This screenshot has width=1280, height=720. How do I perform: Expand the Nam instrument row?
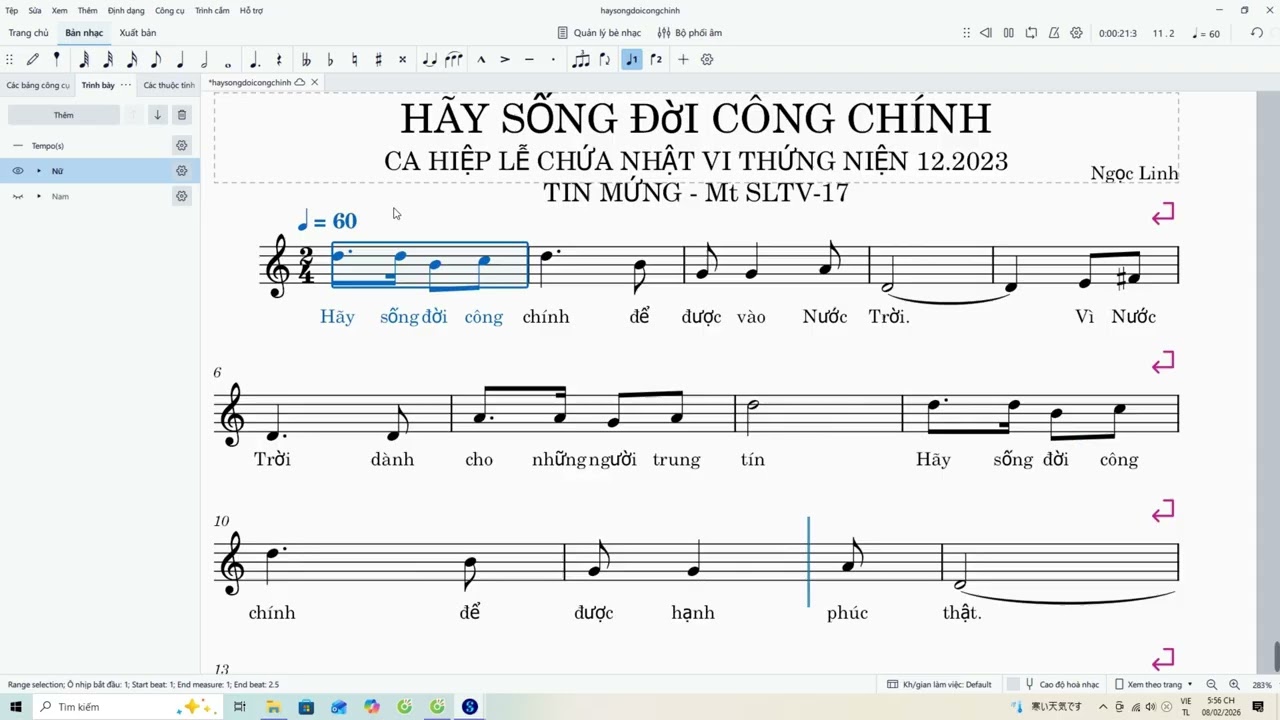click(x=39, y=196)
